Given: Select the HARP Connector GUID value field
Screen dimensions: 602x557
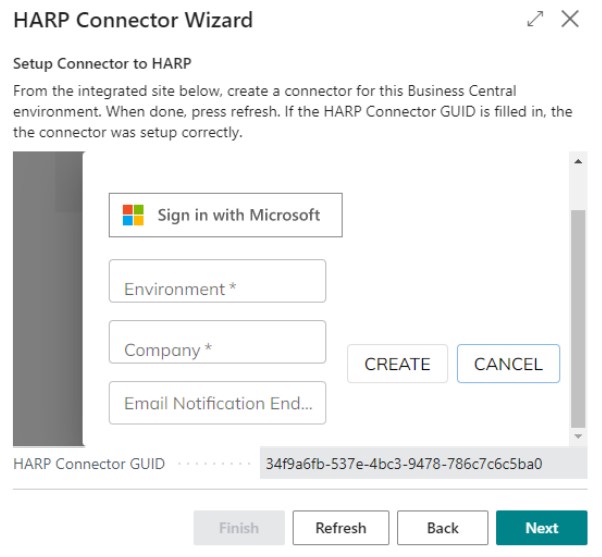Looking at the screenshot, I should pos(423,463).
